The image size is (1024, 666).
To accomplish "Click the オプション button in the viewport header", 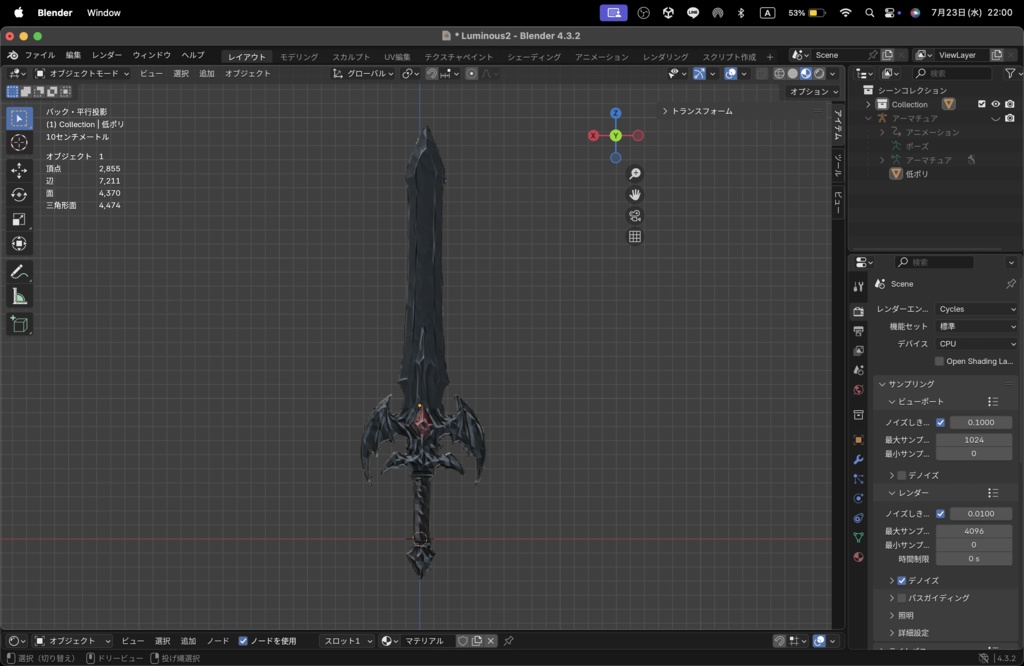I will click(x=810, y=91).
